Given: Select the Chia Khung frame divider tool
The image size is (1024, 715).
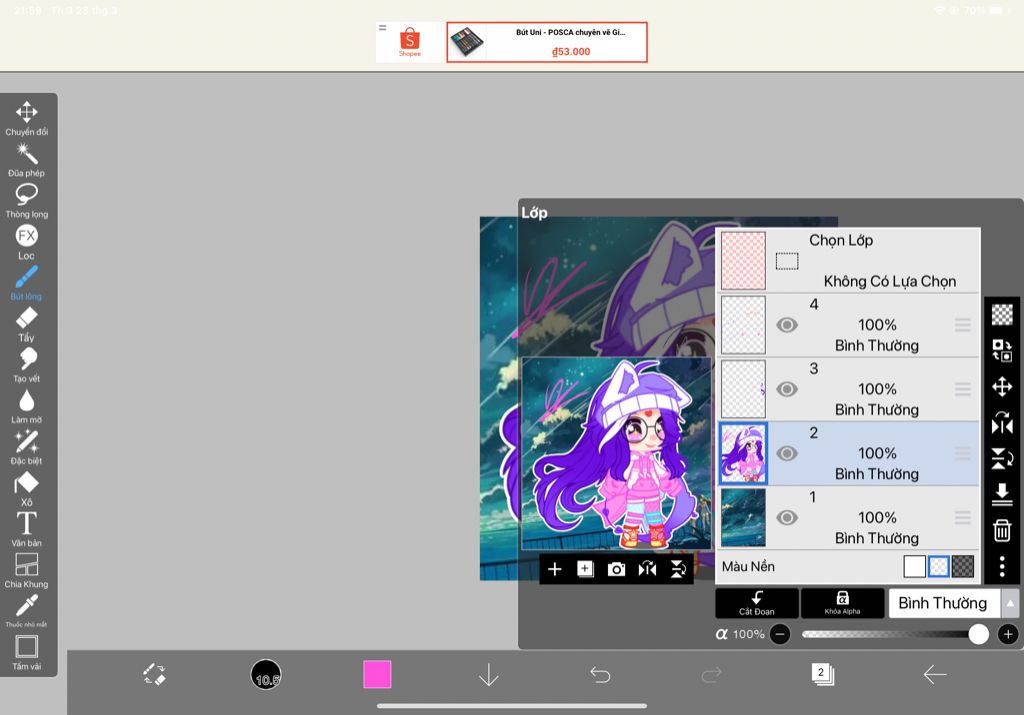Looking at the screenshot, I should (x=26, y=571).
